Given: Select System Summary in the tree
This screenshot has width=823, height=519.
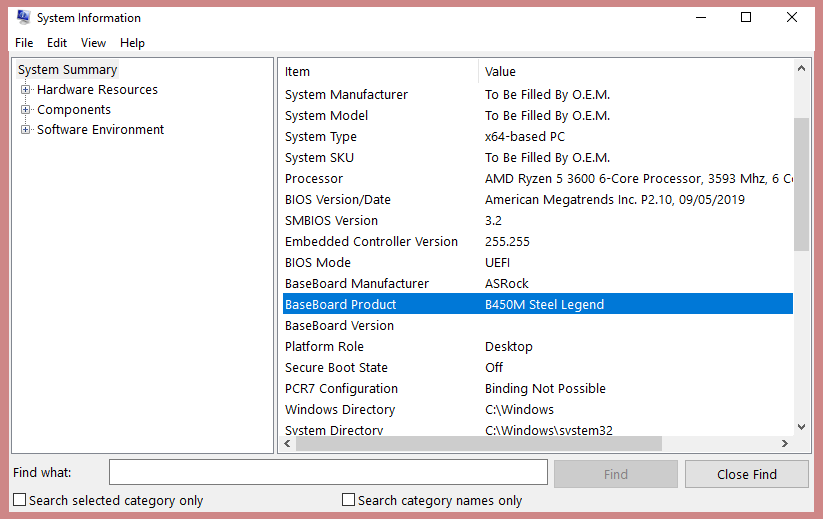Looking at the screenshot, I should [x=67, y=70].
